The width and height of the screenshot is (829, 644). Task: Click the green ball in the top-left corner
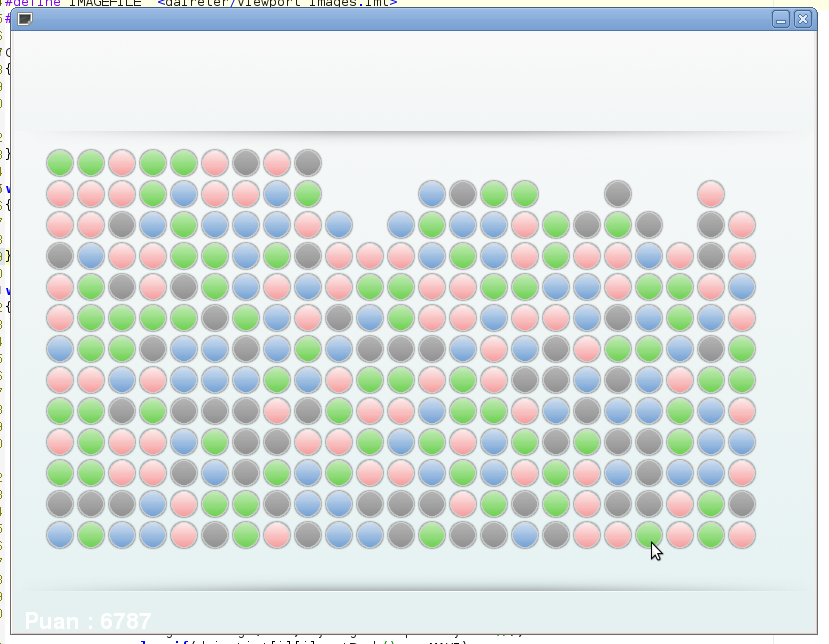(60, 162)
